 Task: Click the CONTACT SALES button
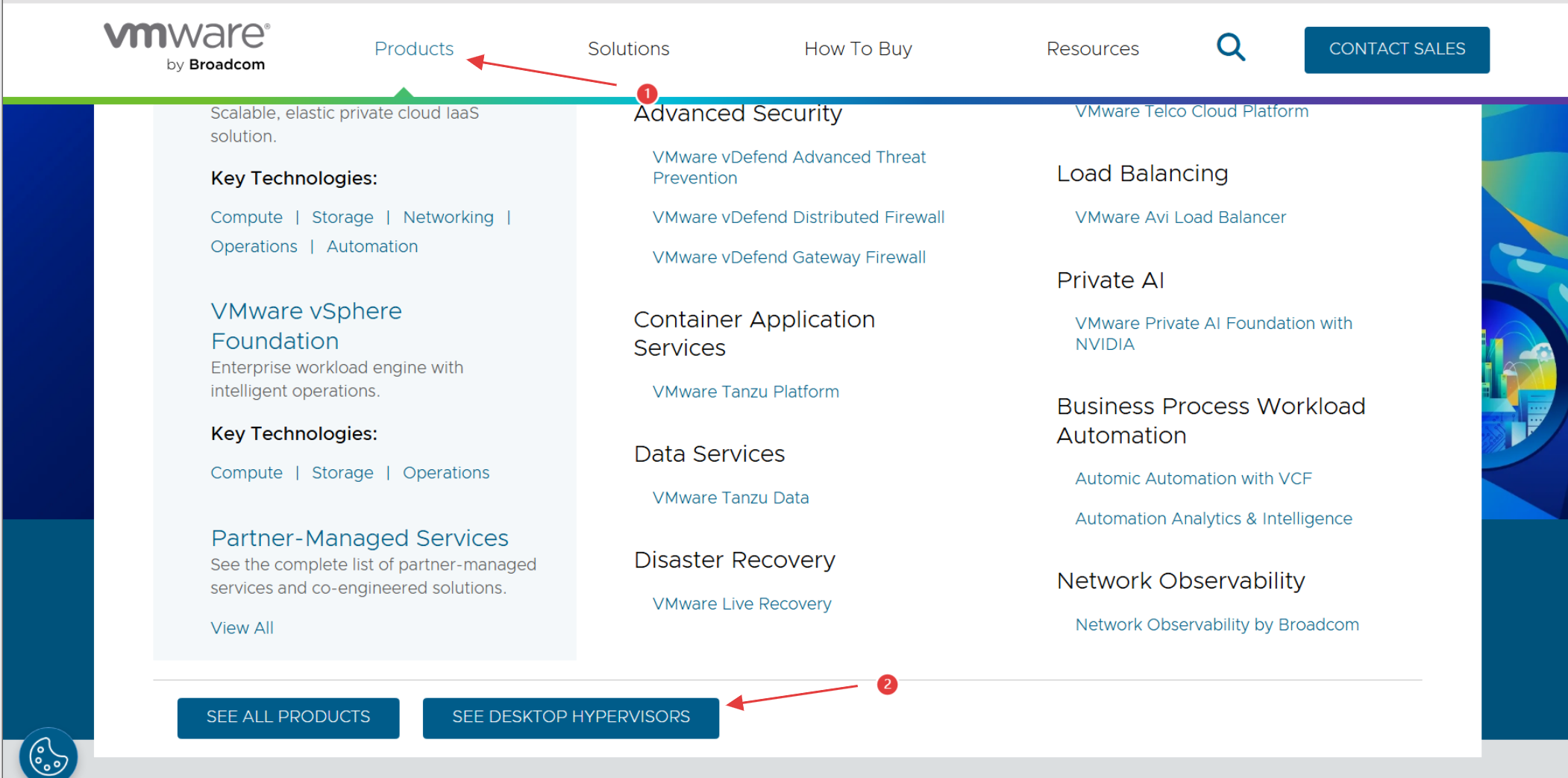[1396, 48]
